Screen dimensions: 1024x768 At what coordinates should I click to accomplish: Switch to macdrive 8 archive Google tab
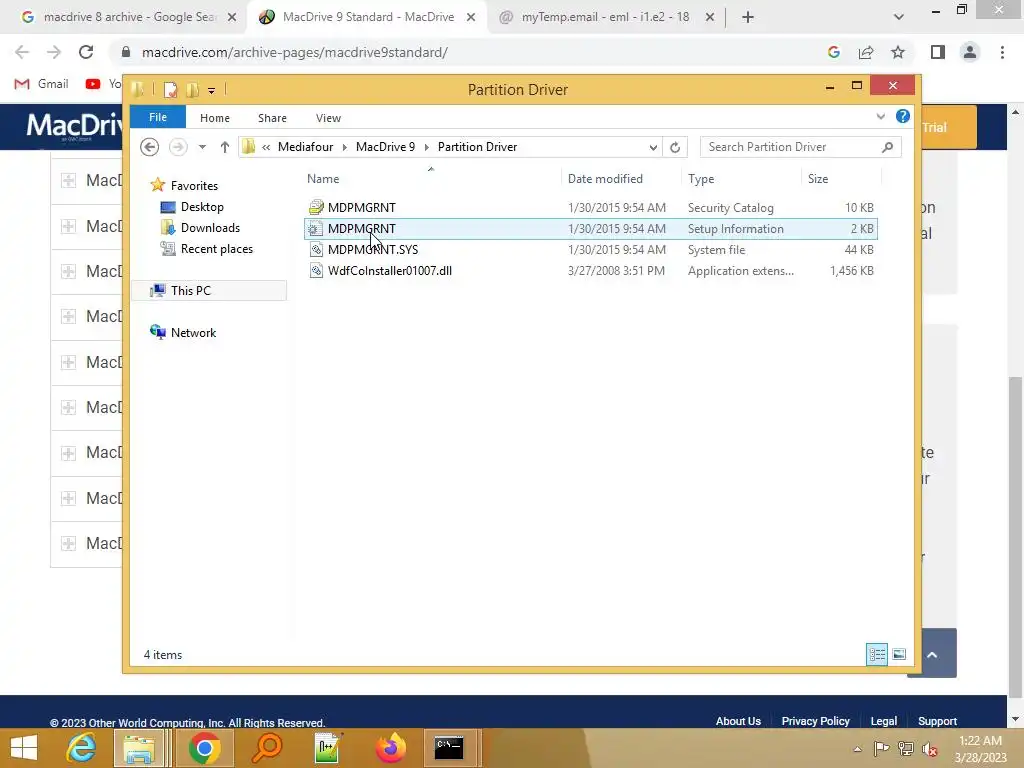tap(129, 17)
